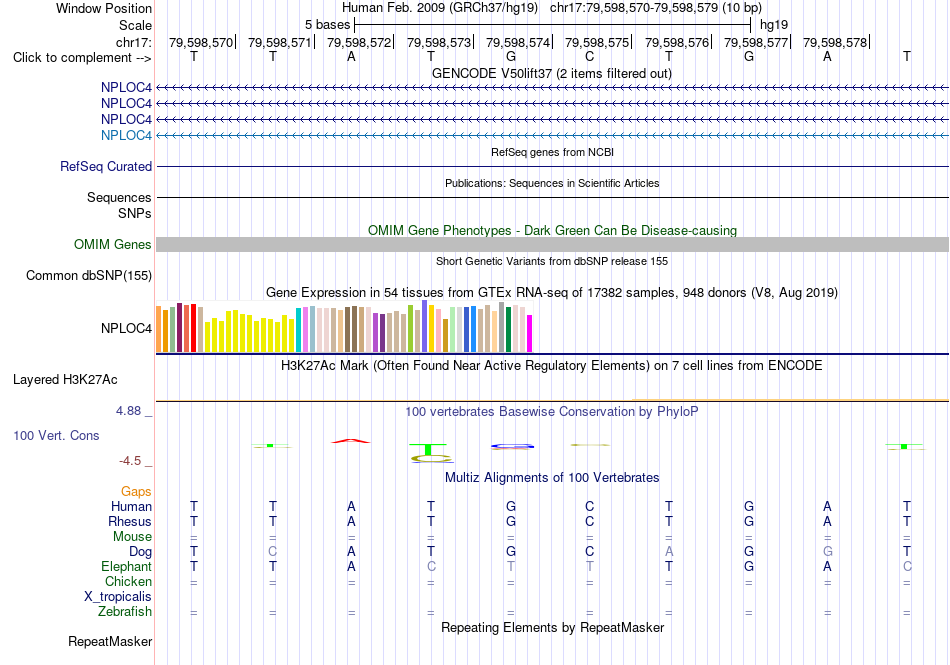Image resolution: width=950 pixels, height=665 pixels.
Task: Click the chr17: ruler label
Action: pyautogui.click(x=133, y=42)
